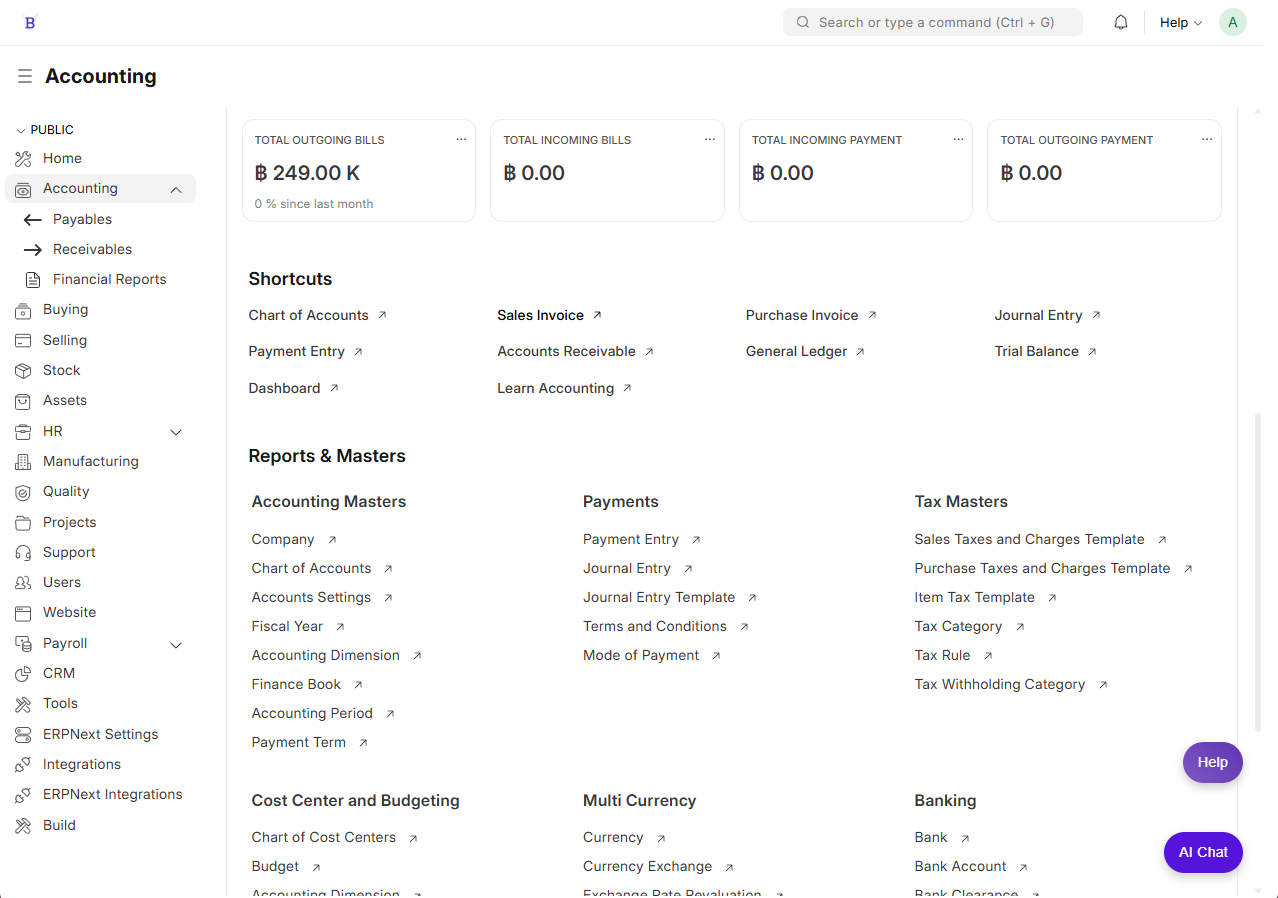
Task: Click the Support headset icon in sidebar
Action: tap(23, 553)
